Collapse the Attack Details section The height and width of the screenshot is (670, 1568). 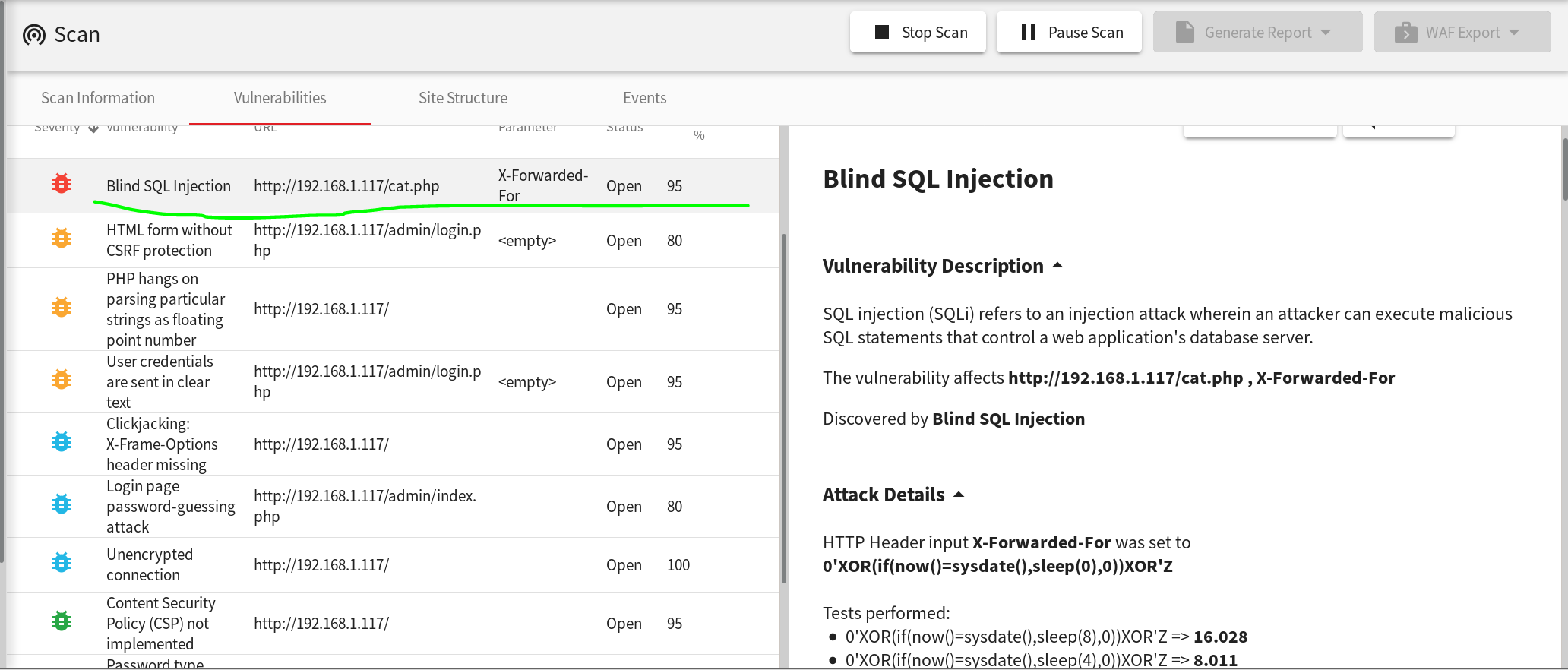[x=959, y=495]
